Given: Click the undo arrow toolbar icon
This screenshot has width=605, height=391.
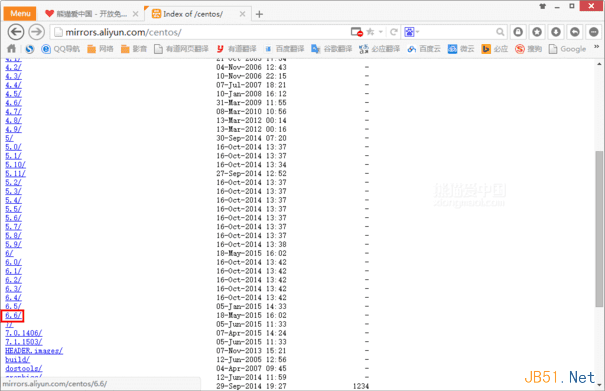Looking at the screenshot, I should pyautogui.click(x=575, y=32).
